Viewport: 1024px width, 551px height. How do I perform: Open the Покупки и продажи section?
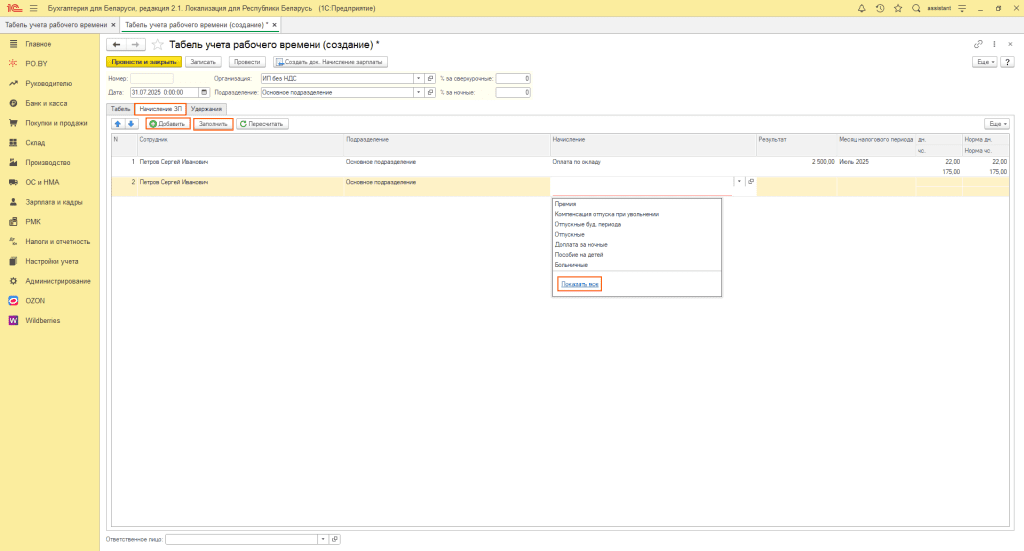point(56,123)
